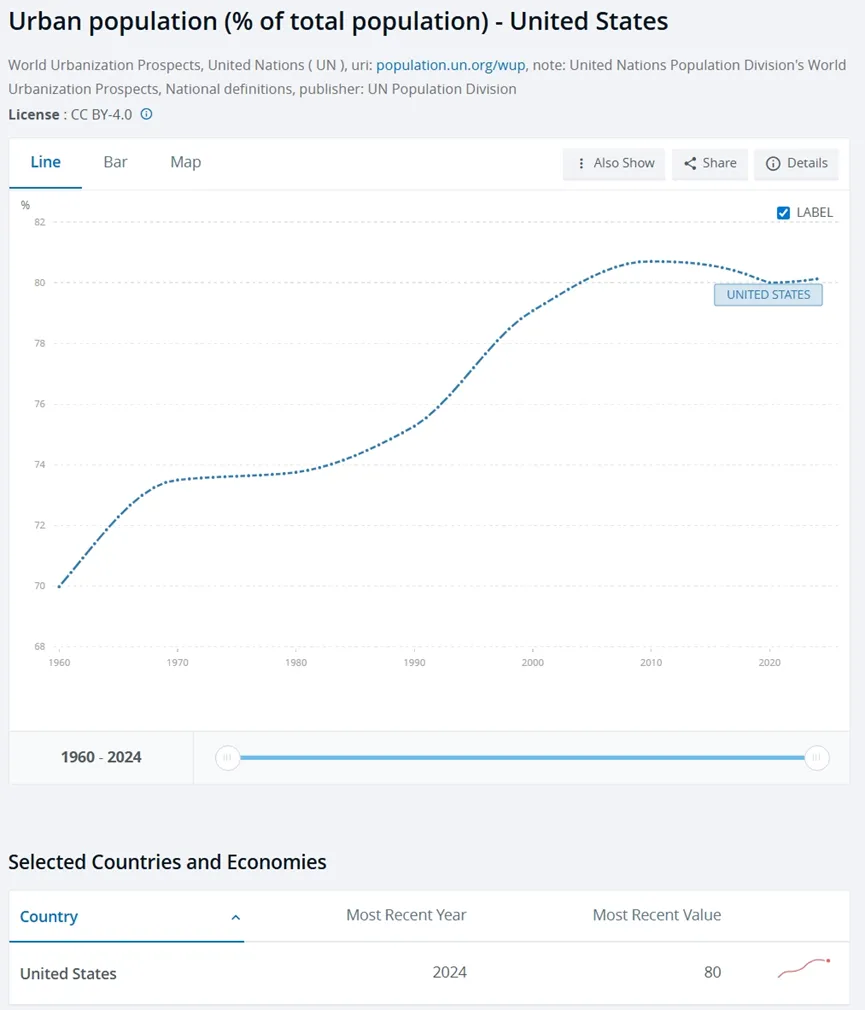Viewport: 865px width, 1010px height.
Task: Click the United States sparkline thumbnail
Action: (x=804, y=968)
